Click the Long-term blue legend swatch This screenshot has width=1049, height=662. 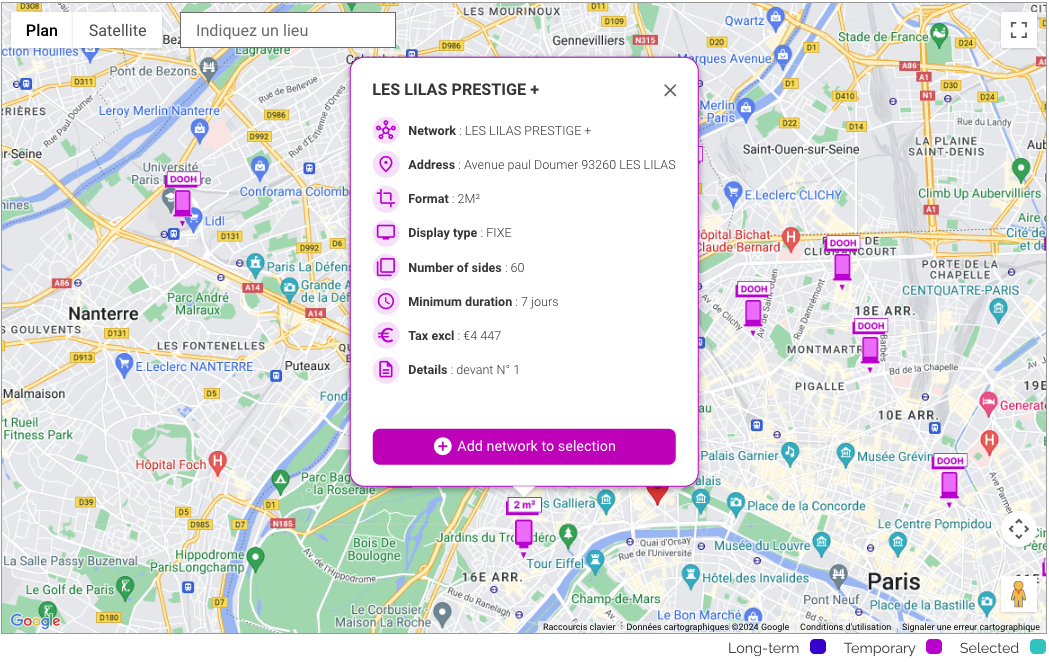coord(818,647)
